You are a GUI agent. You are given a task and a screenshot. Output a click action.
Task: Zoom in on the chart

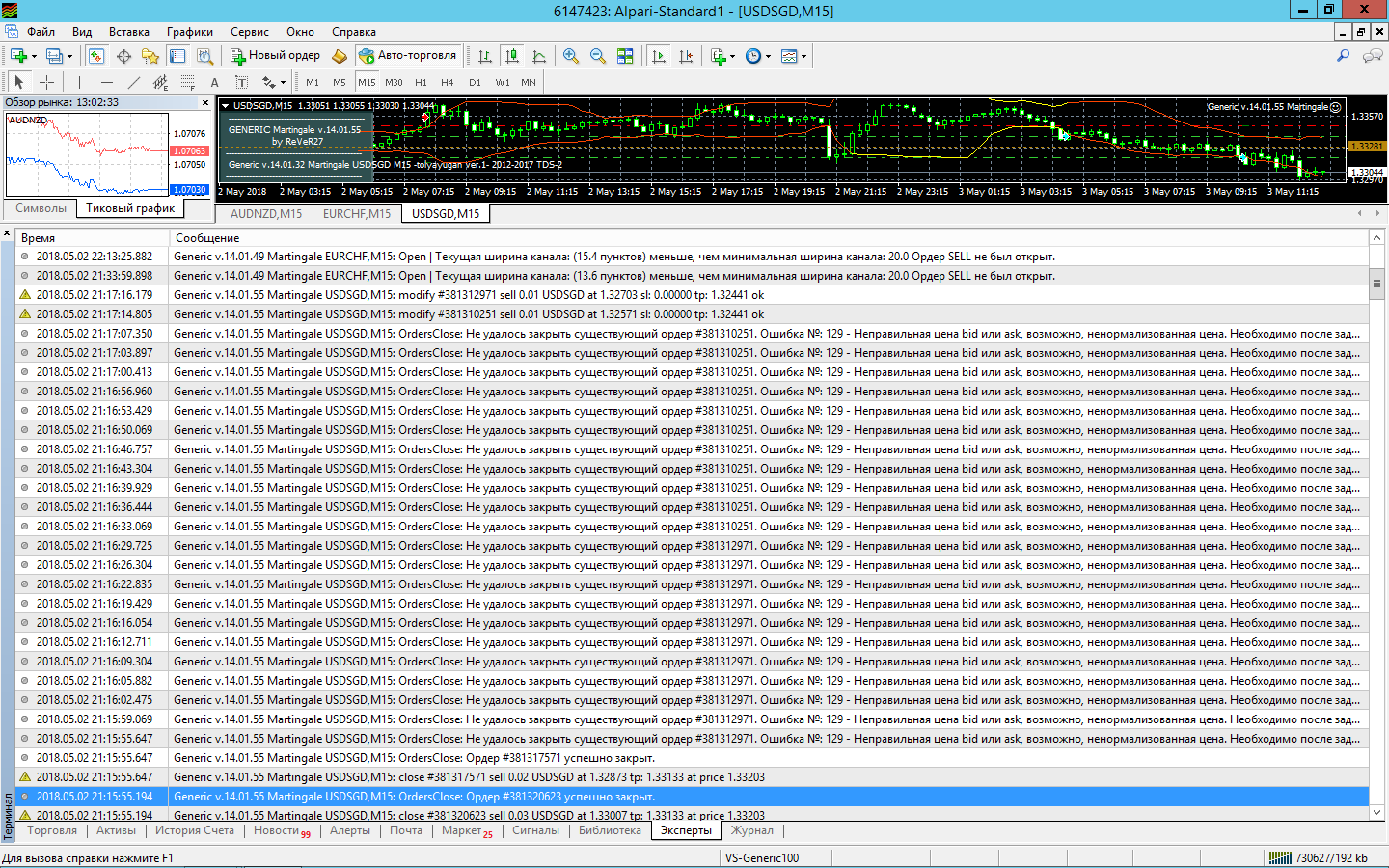[571, 56]
